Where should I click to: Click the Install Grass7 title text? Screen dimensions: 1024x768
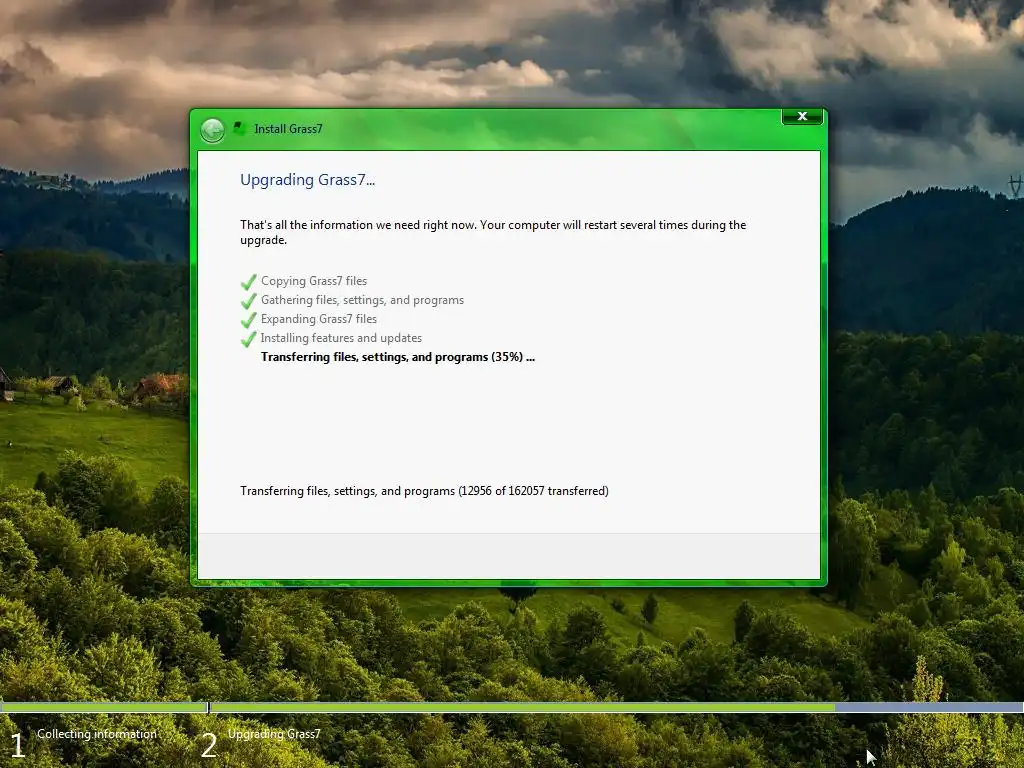point(288,129)
